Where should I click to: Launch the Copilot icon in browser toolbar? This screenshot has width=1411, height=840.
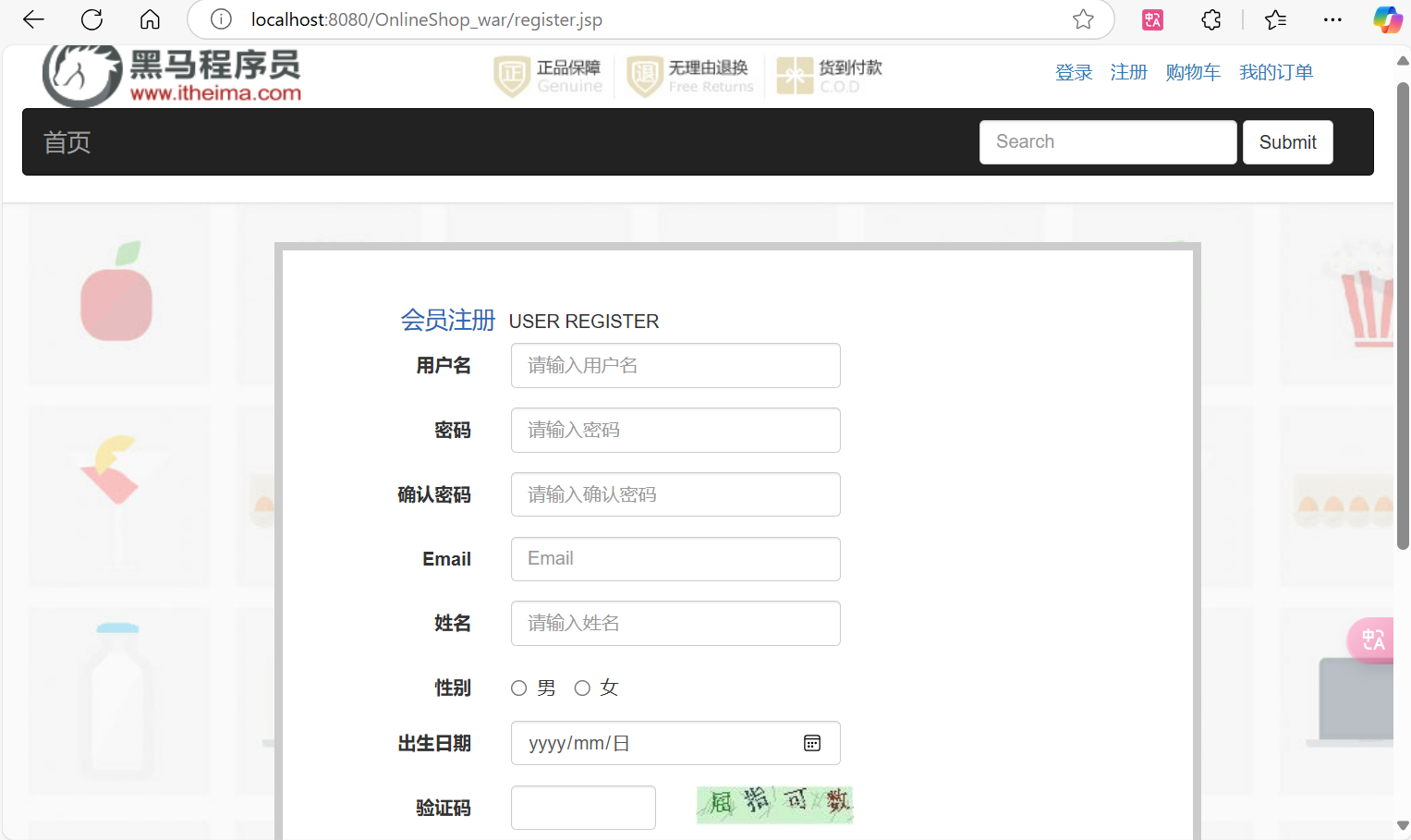pos(1388,19)
